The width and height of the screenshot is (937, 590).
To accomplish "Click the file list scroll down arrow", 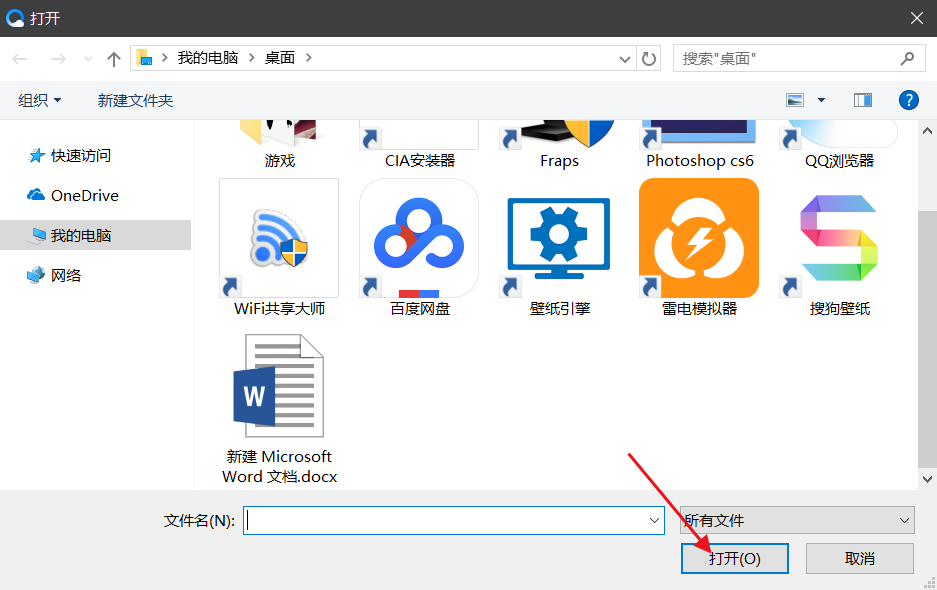I will coord(927,479).
